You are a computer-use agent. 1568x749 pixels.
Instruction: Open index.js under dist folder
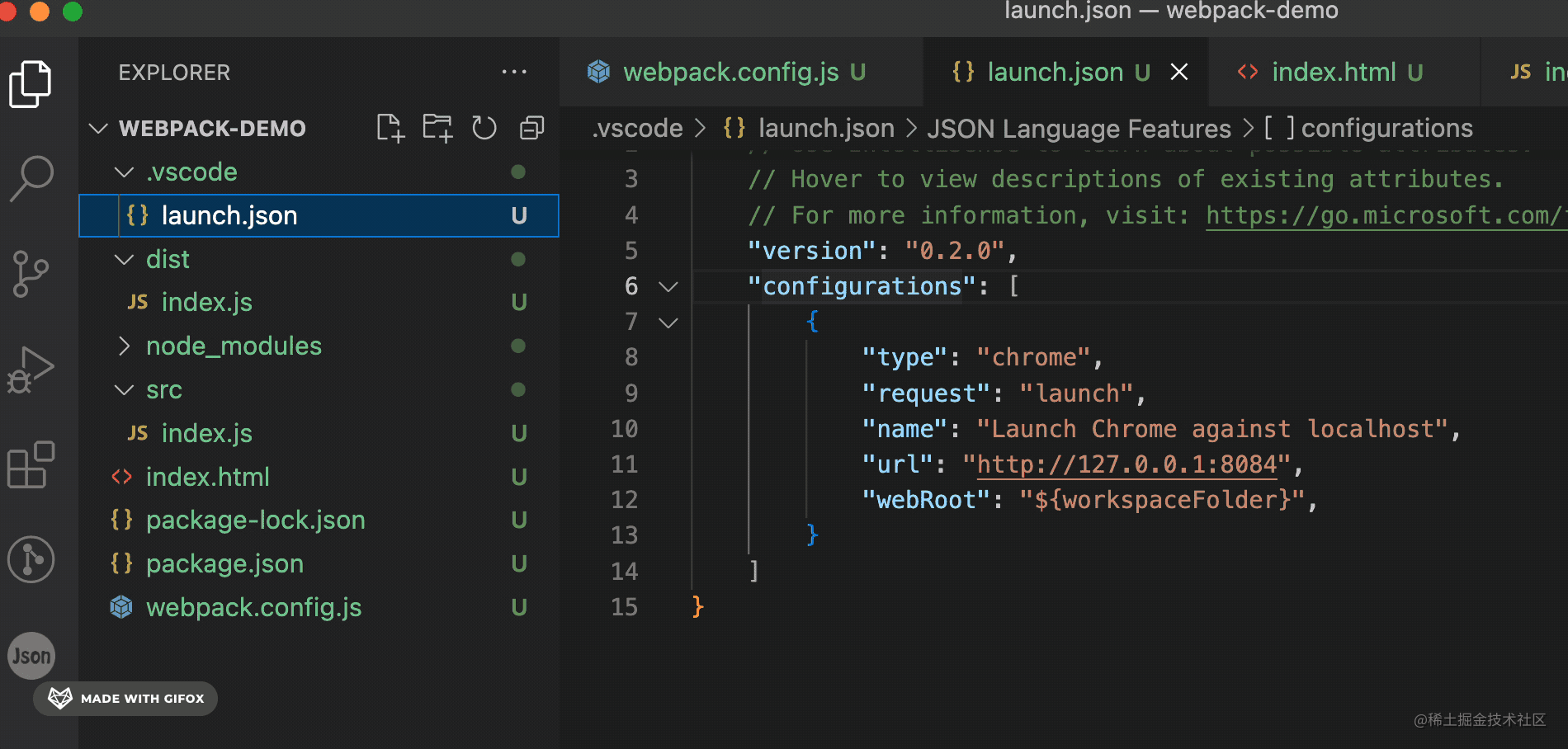[x=319, y=302]
